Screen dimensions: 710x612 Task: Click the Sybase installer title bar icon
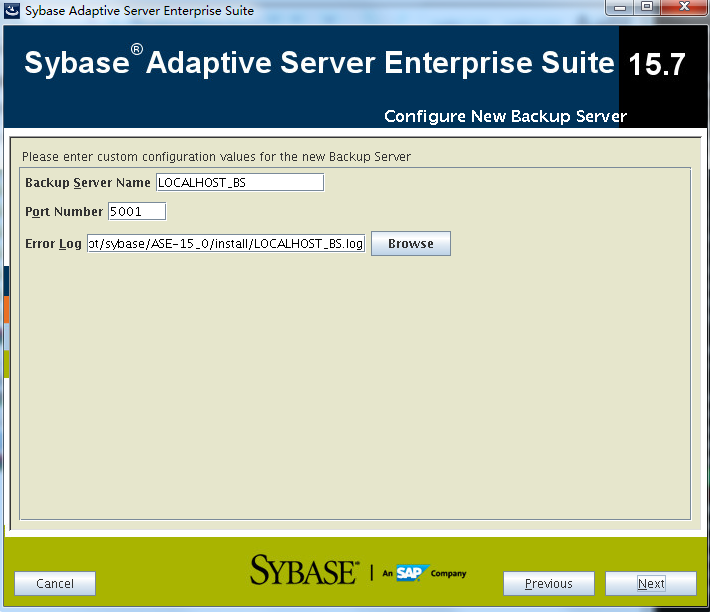pyautogui.click(x=11, y=11)
